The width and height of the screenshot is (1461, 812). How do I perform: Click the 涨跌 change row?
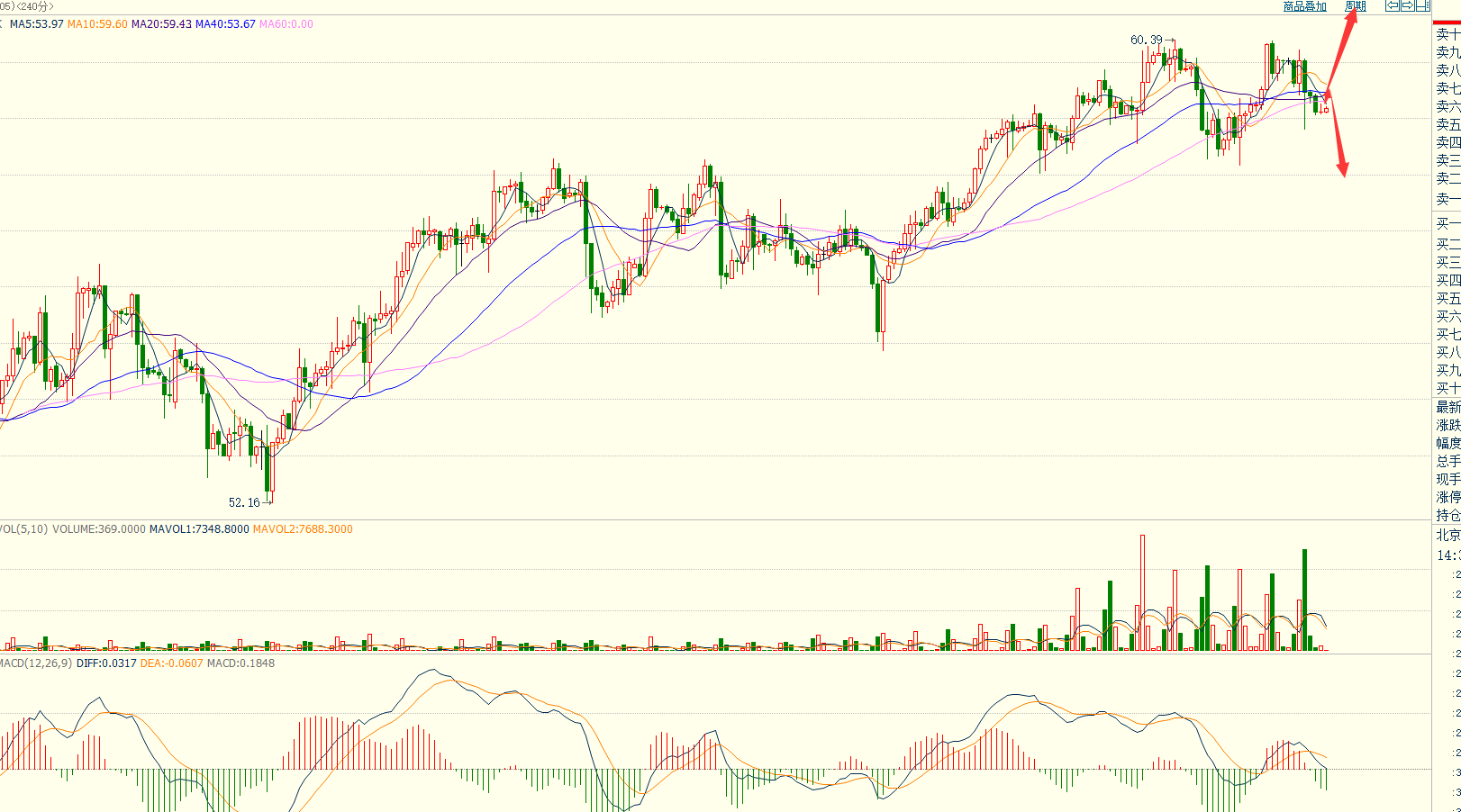click(x=1447, y=426)
